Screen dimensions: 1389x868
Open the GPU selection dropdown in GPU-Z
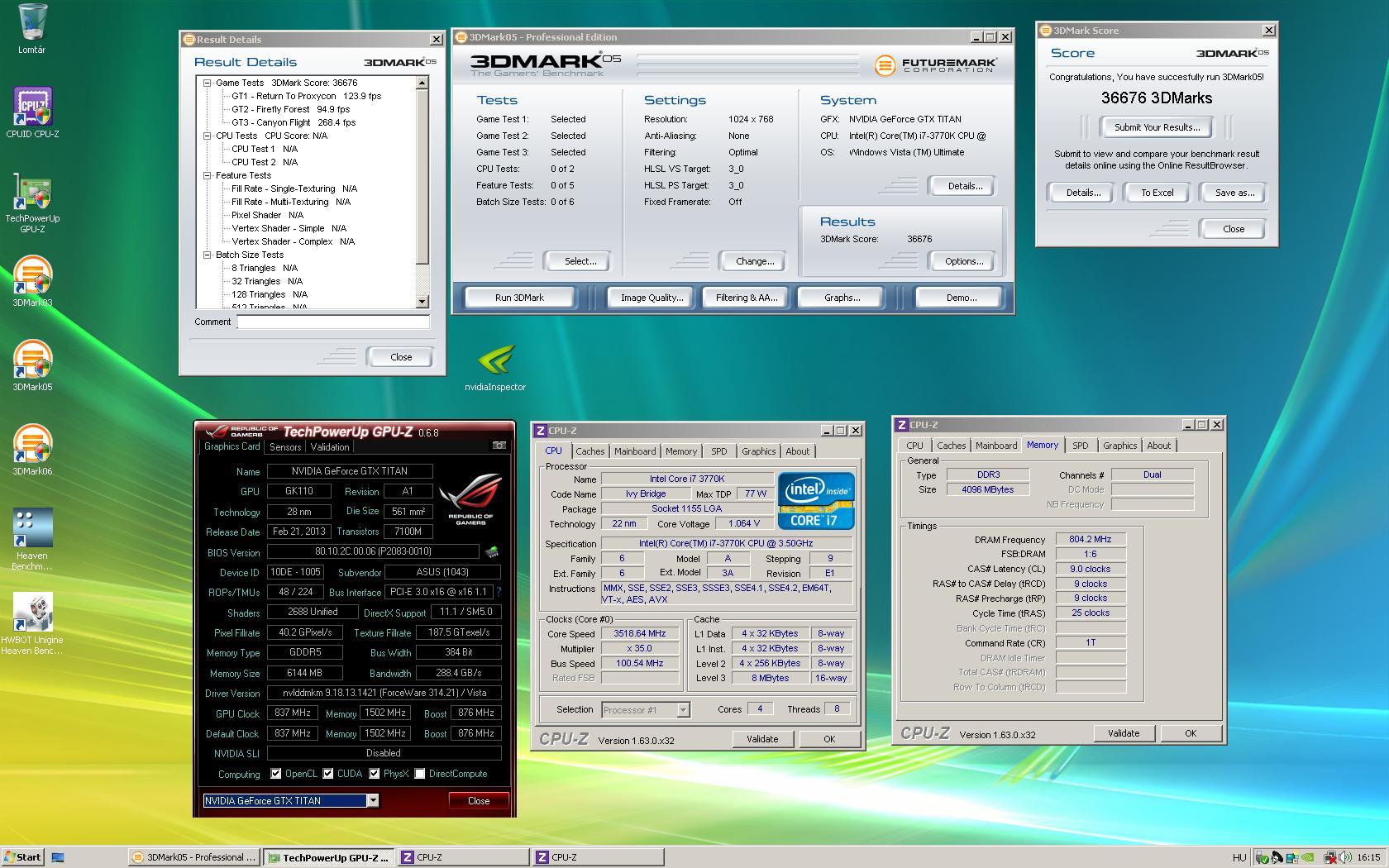pos(373,800)
